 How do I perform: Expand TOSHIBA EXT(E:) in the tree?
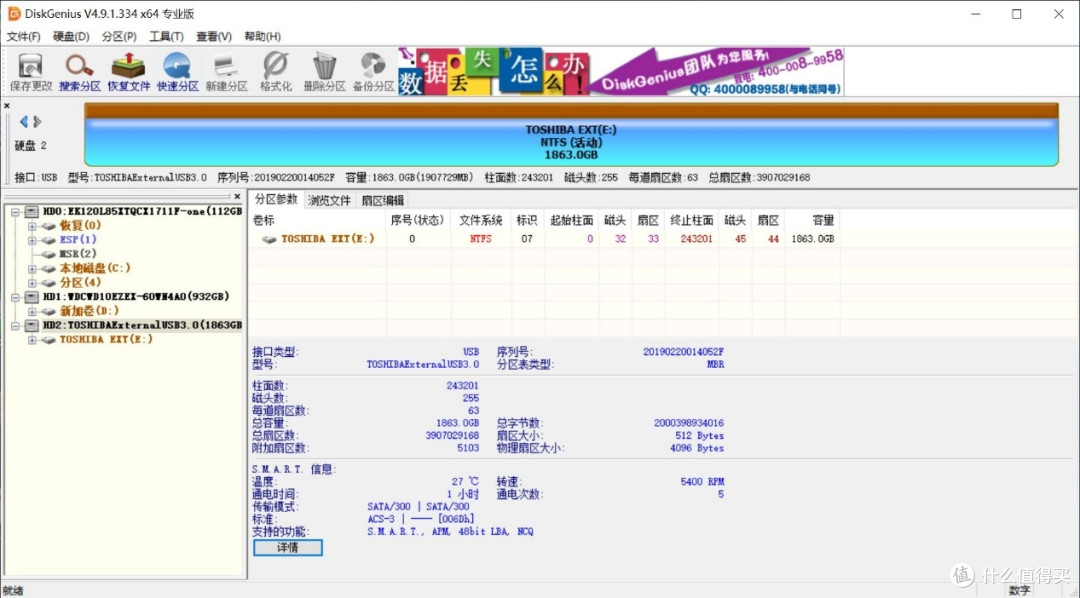32,340
